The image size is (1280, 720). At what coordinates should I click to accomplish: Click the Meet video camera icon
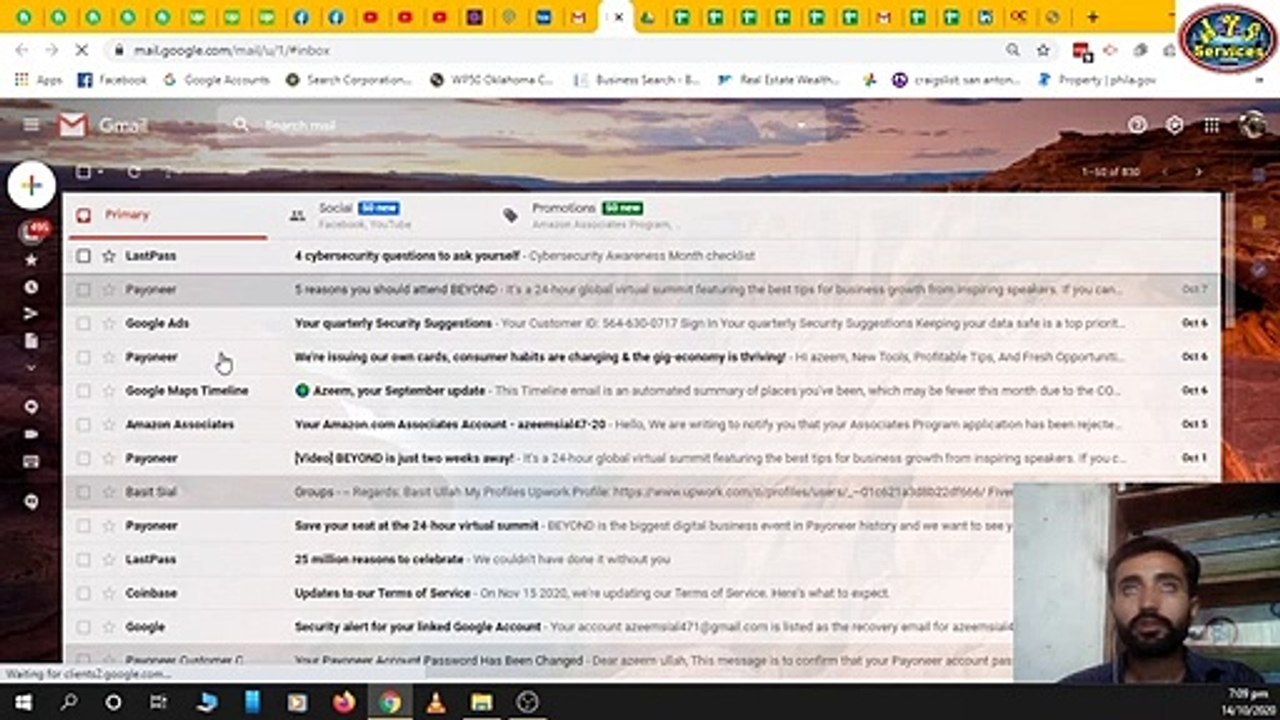(31, 434)
